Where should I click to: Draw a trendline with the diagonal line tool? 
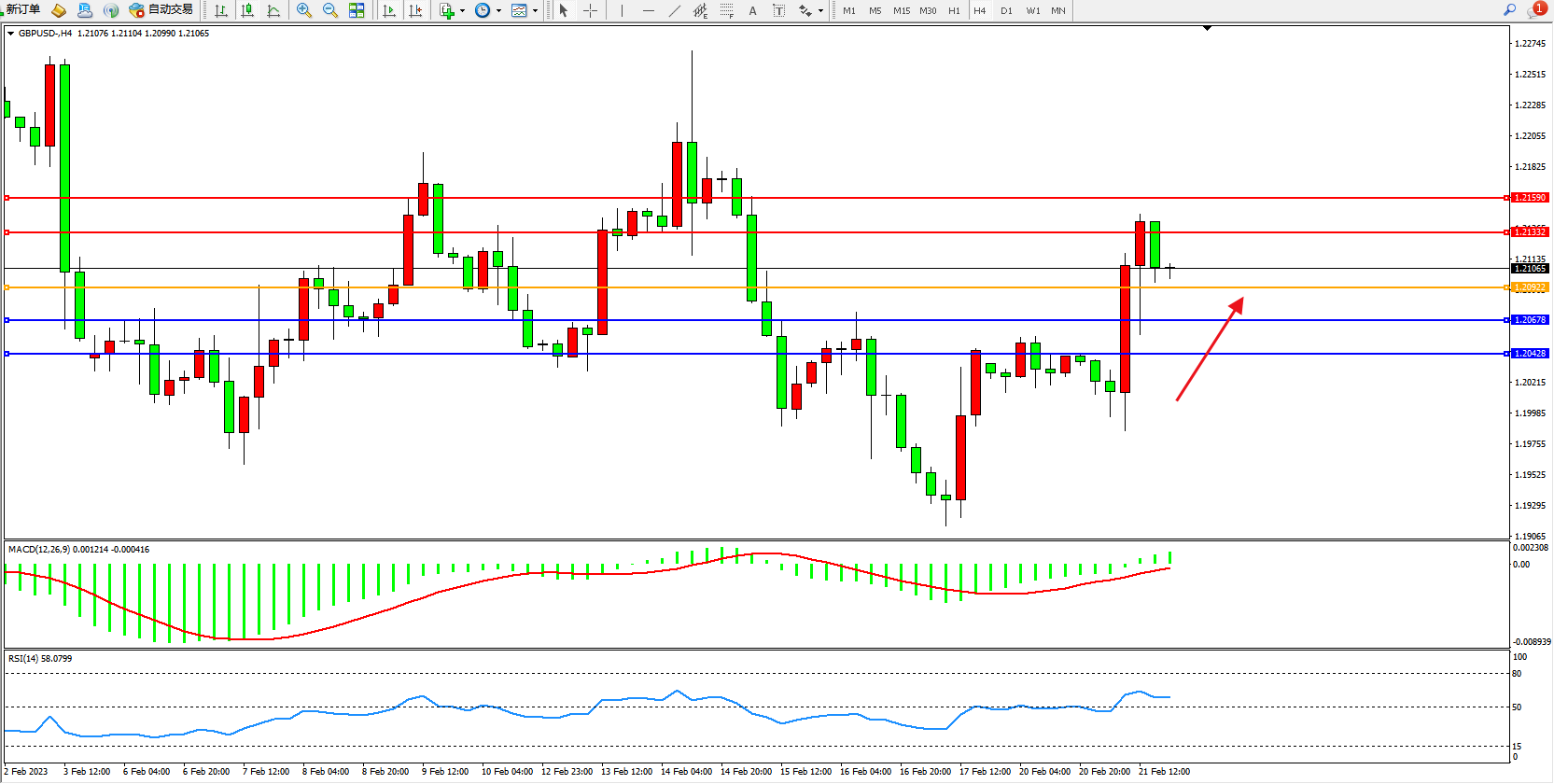(675, 10)
